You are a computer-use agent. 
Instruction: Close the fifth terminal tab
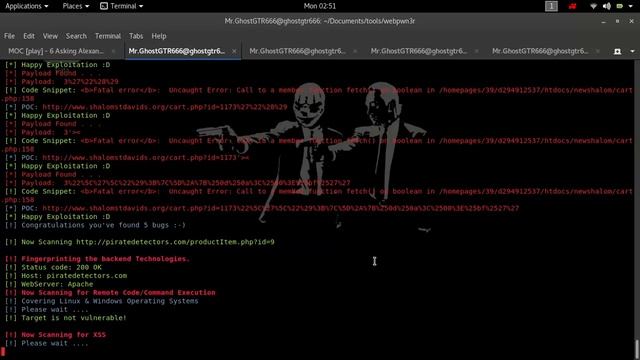coord(597,51)
